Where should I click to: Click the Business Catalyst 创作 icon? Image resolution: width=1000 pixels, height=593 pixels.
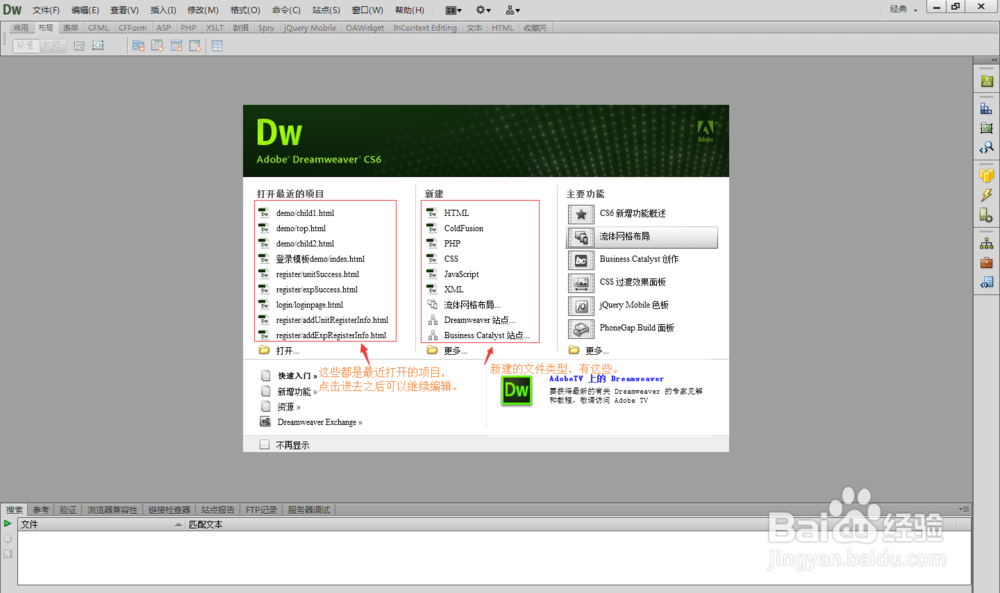[x=581, y=260]
